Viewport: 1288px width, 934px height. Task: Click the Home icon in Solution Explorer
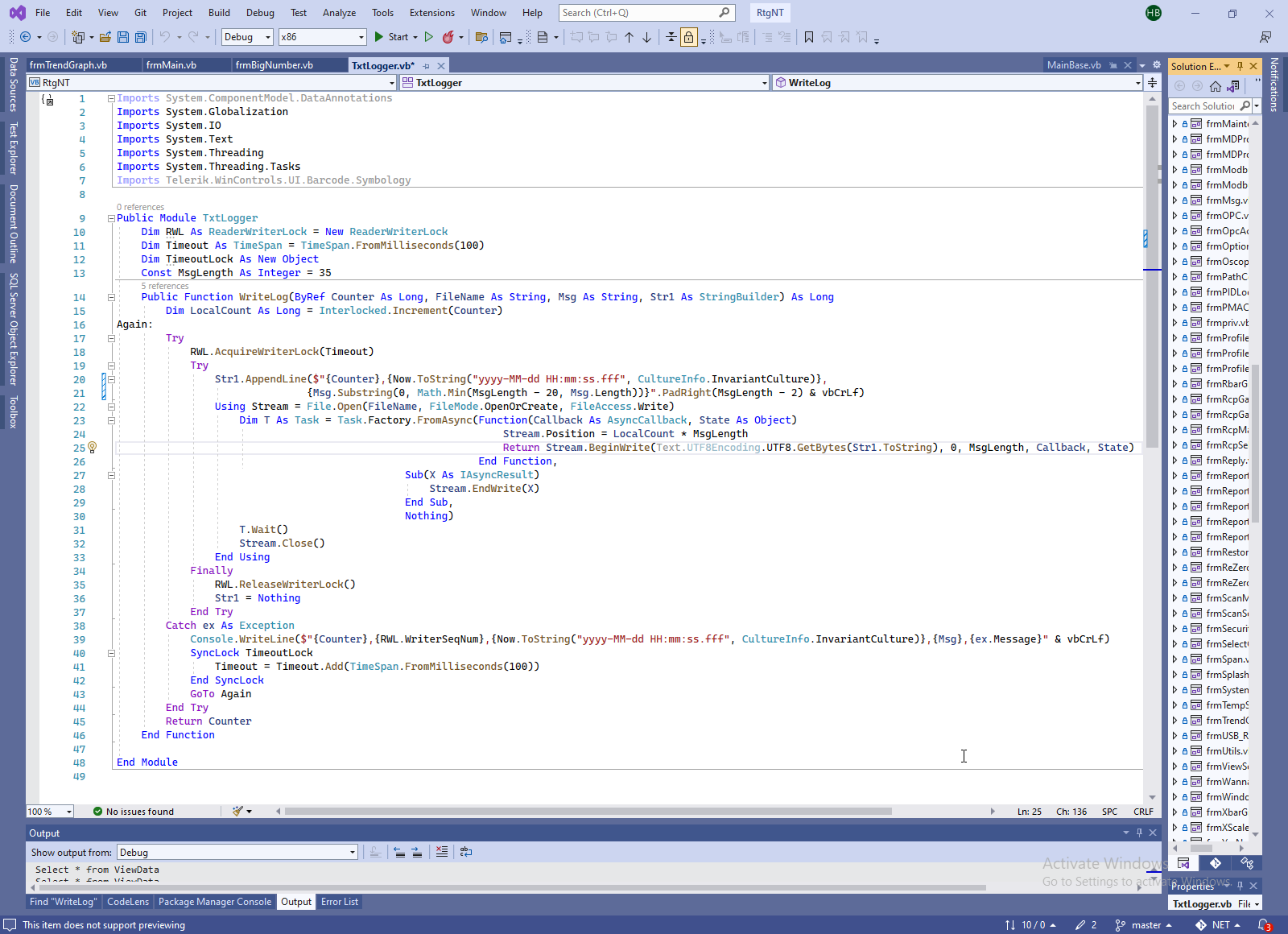(1216, 86)
